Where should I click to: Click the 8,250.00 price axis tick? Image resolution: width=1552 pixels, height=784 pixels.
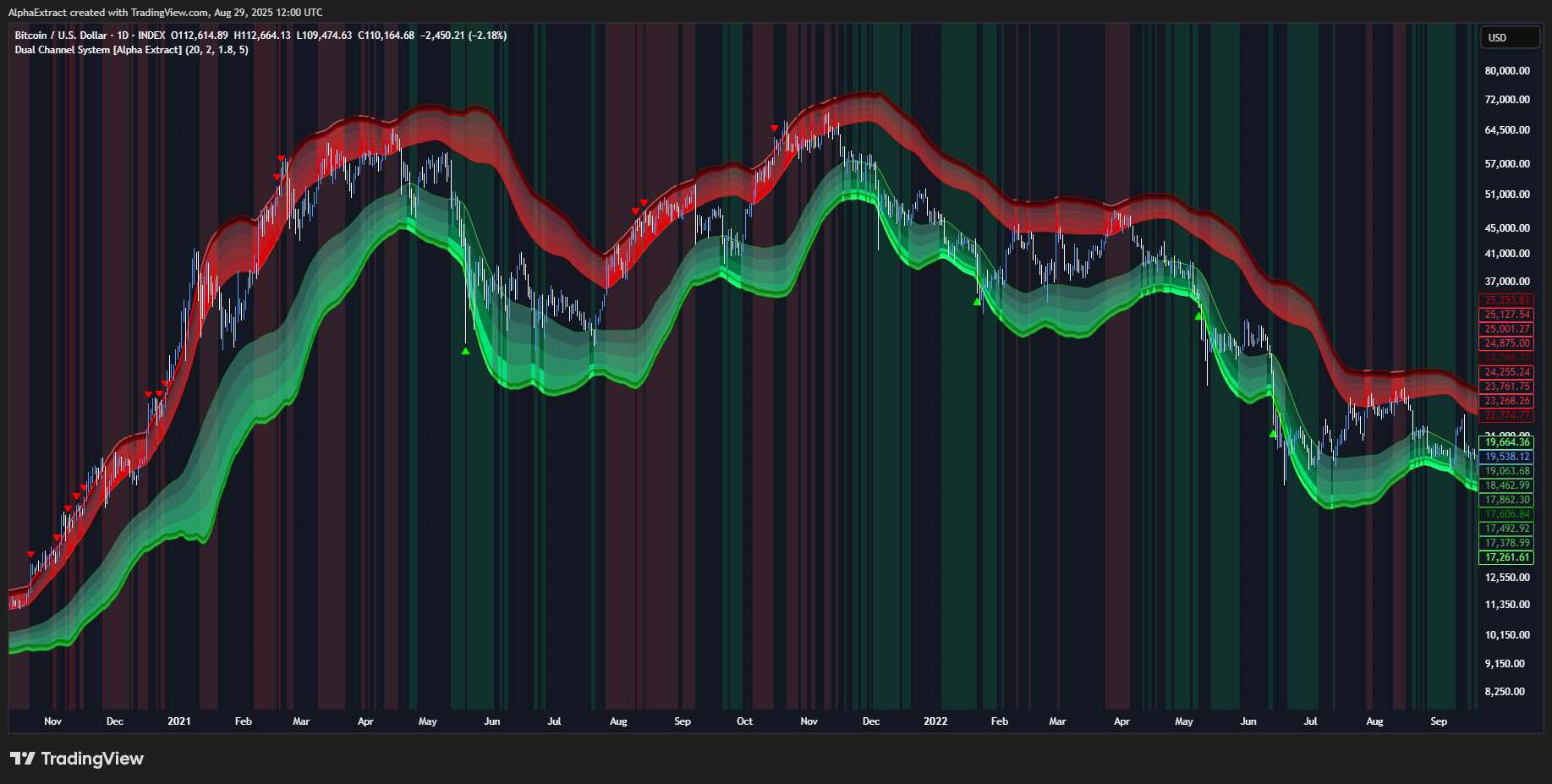[1505, 692]
